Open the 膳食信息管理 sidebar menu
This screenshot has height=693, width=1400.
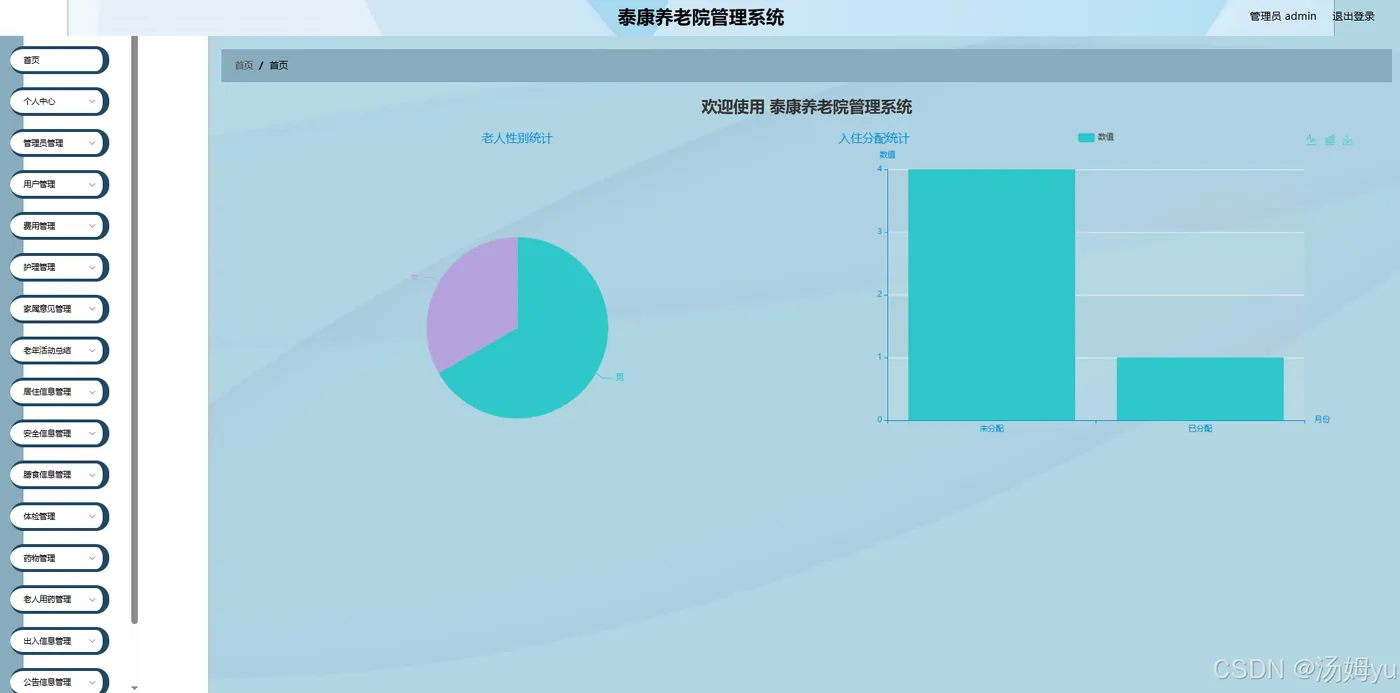pyautogui.click(x=58, y=475)
